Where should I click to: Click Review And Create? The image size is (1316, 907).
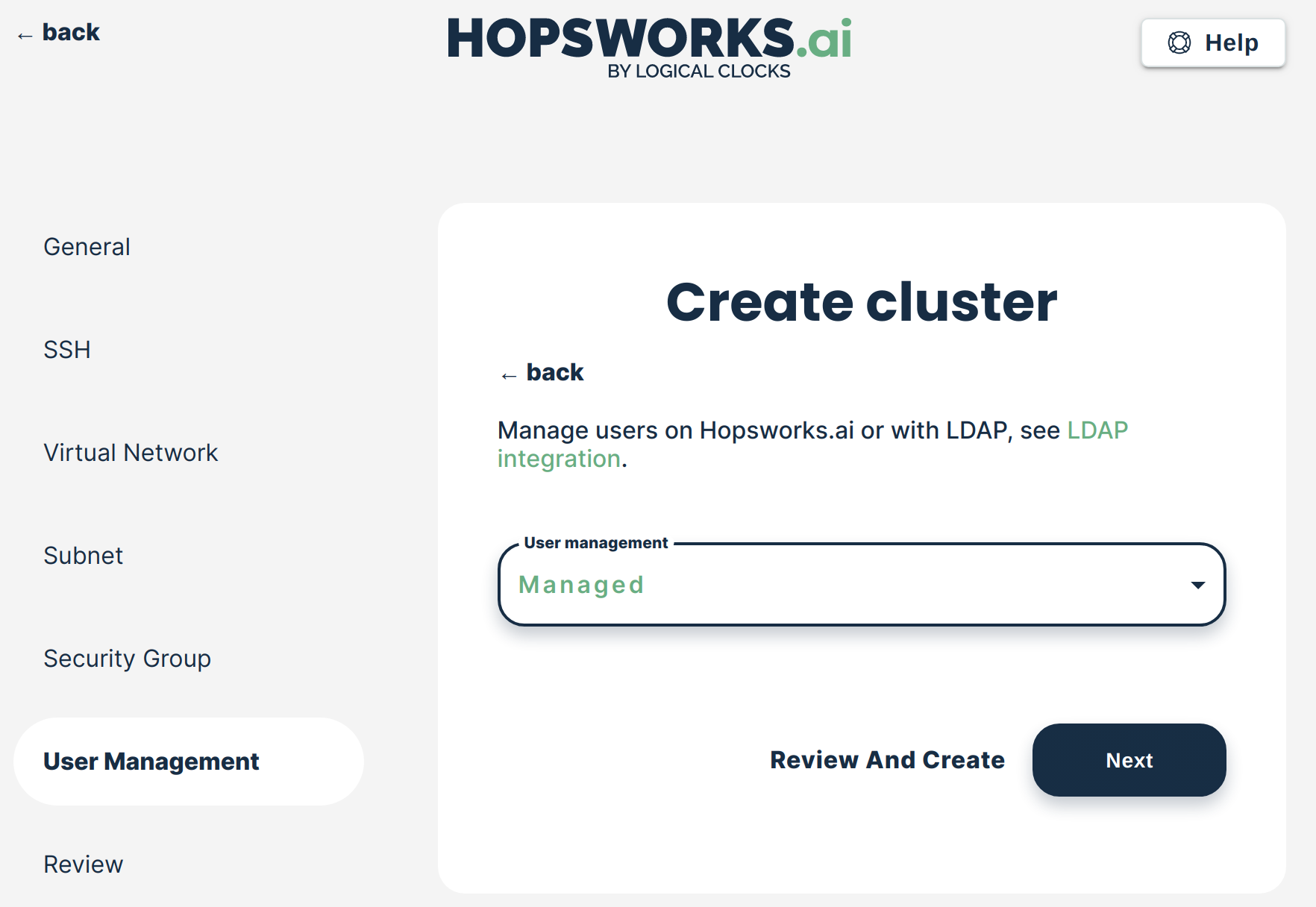pos(887,760)
